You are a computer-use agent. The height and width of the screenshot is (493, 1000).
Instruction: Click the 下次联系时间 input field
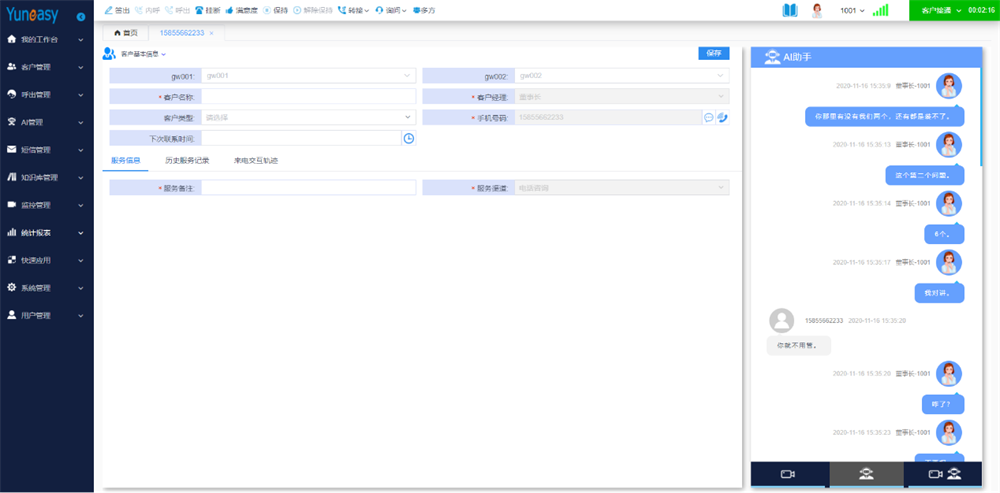click(x=301, y=138)
